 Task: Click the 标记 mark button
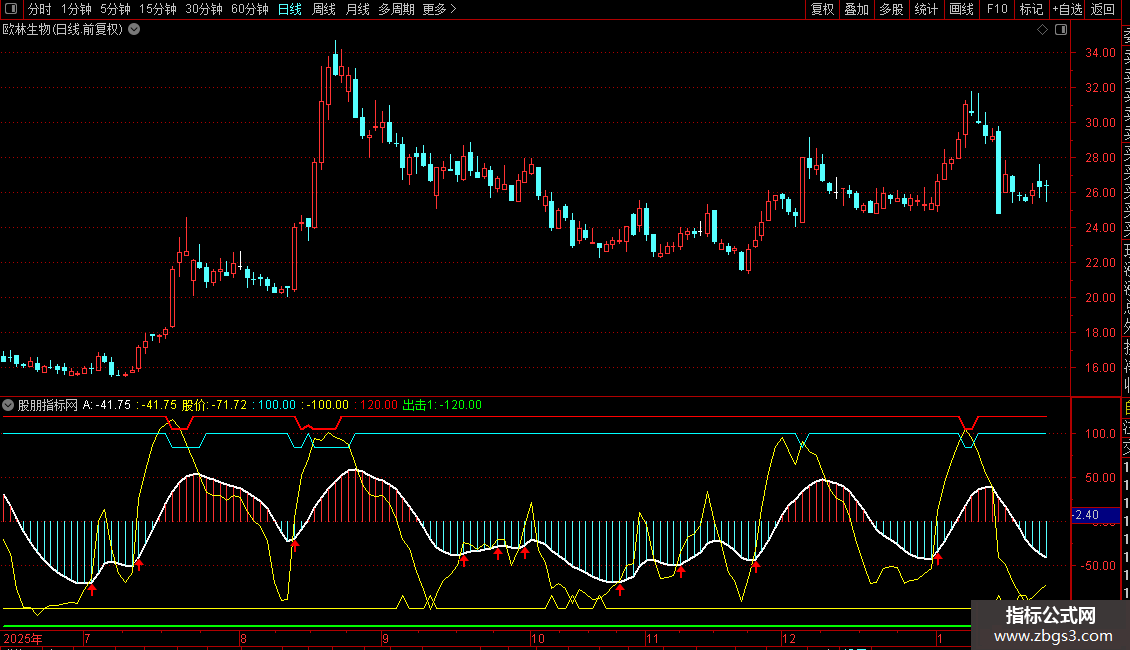[x=1031, y=10]
